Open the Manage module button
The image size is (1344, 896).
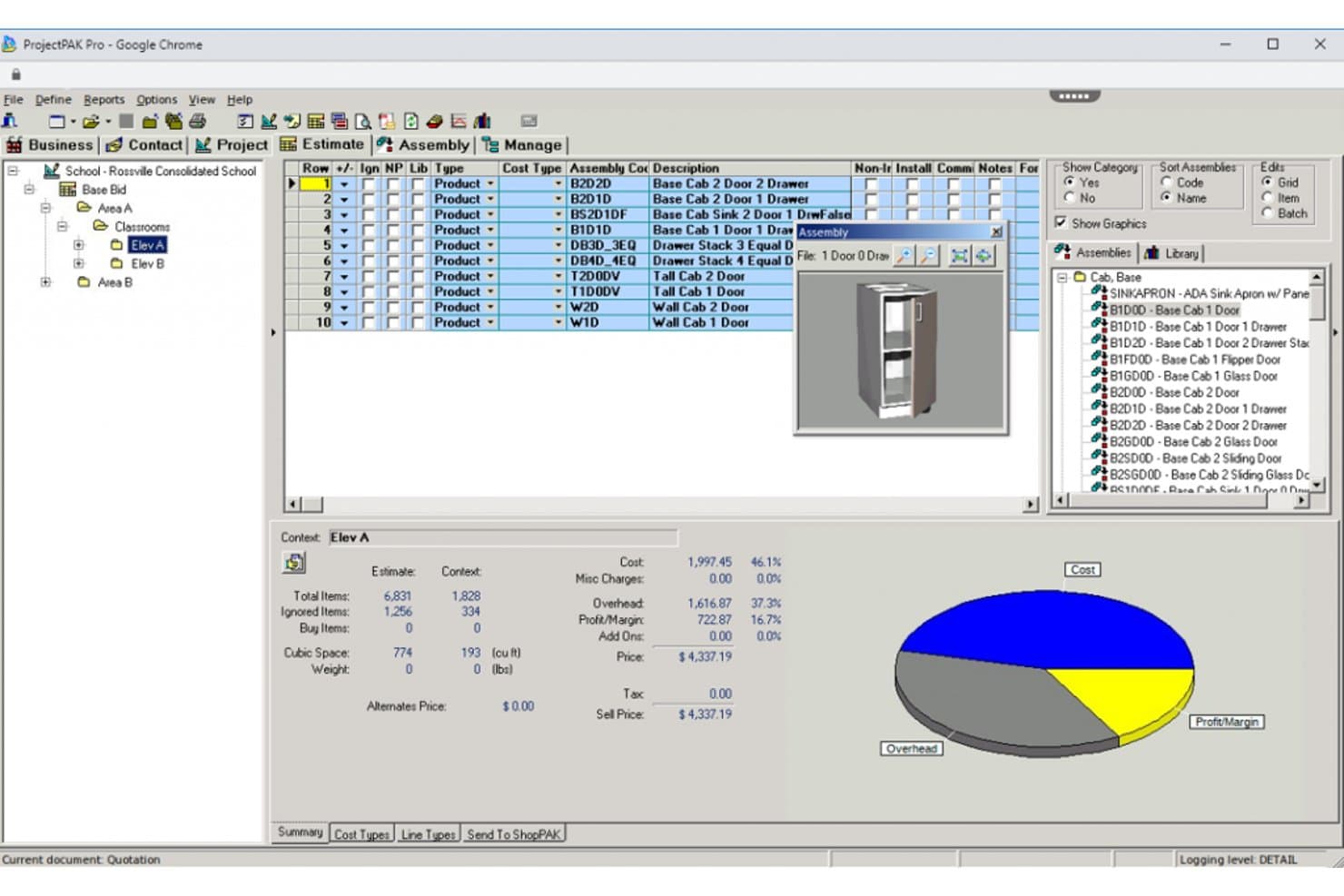[522, 144]
